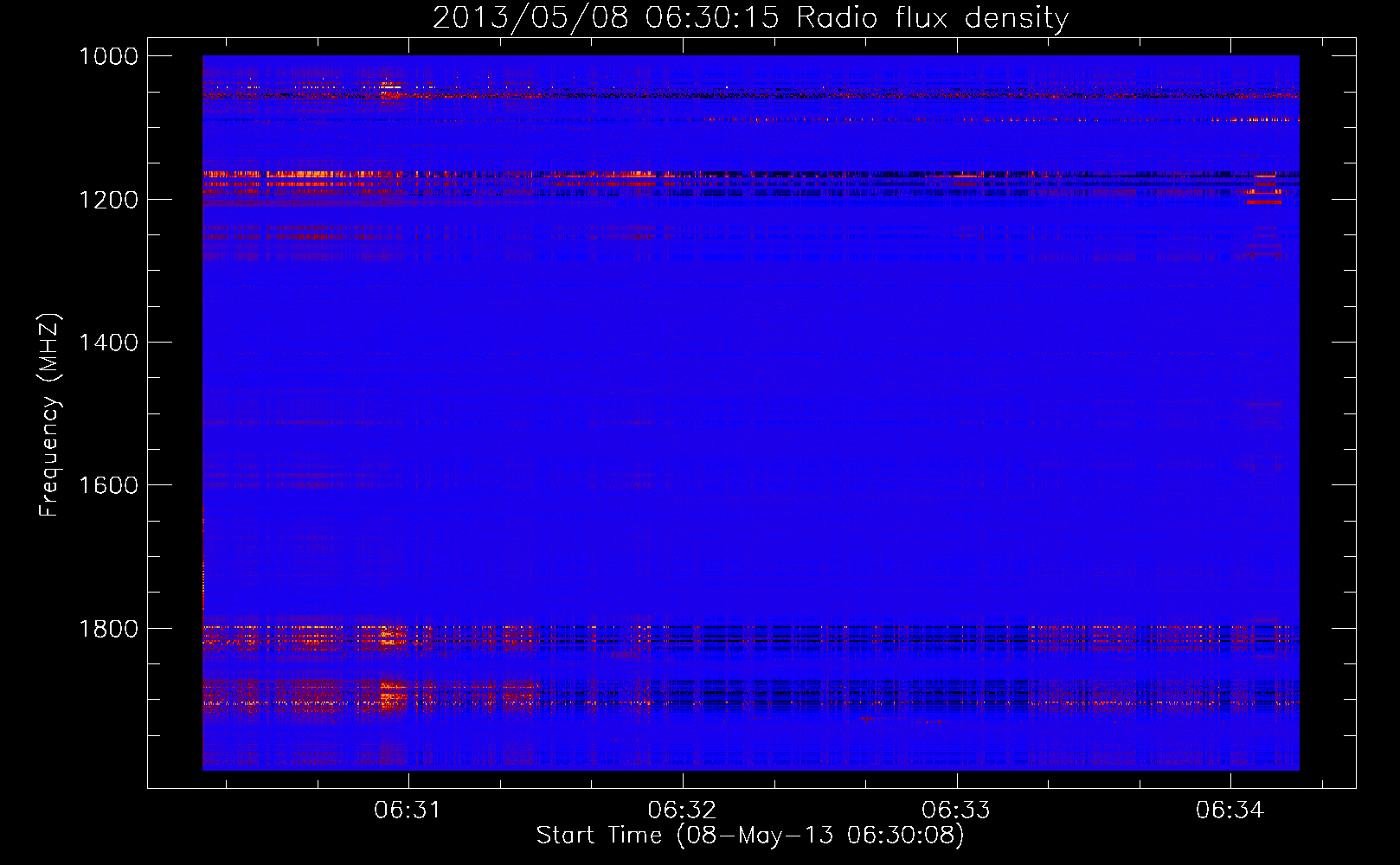Click the "Frequency (MHZ)" axis label

pos(49,415)
